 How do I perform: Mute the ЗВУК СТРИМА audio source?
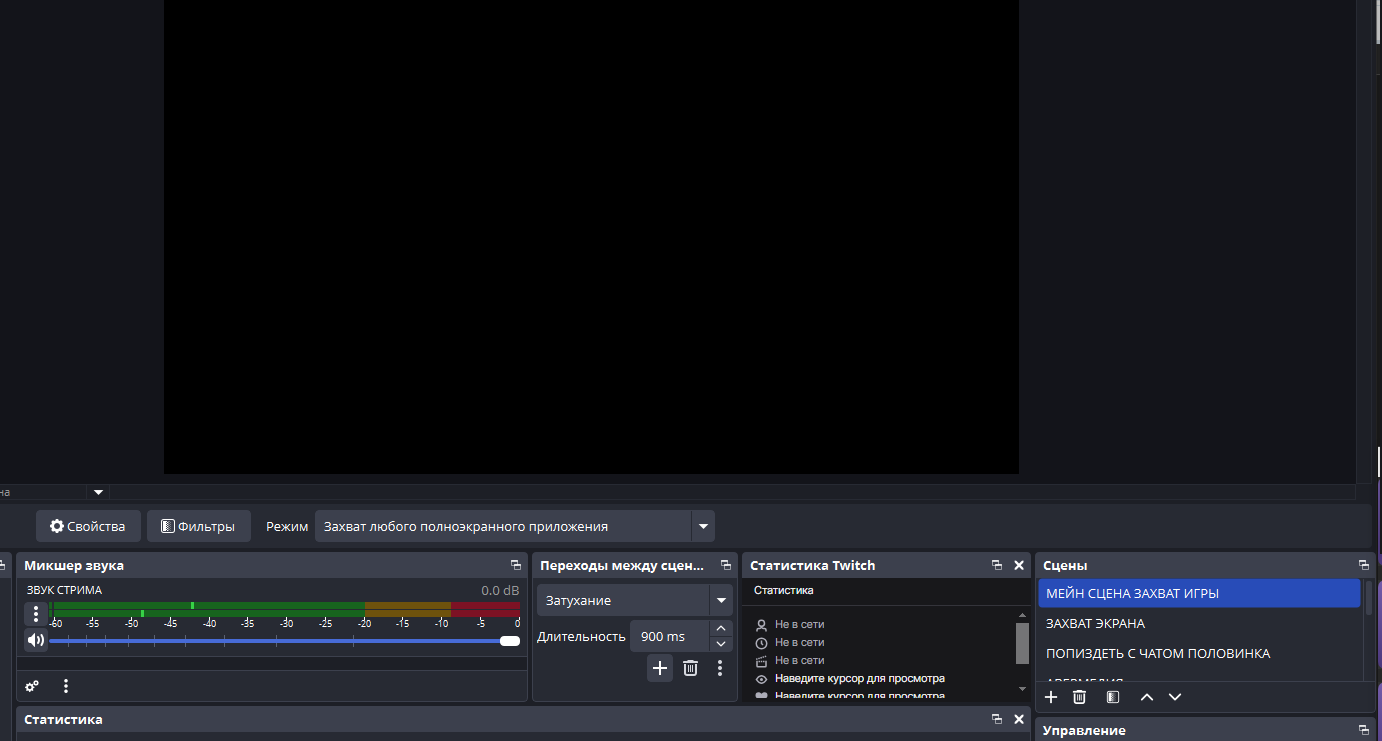[36, 640]
